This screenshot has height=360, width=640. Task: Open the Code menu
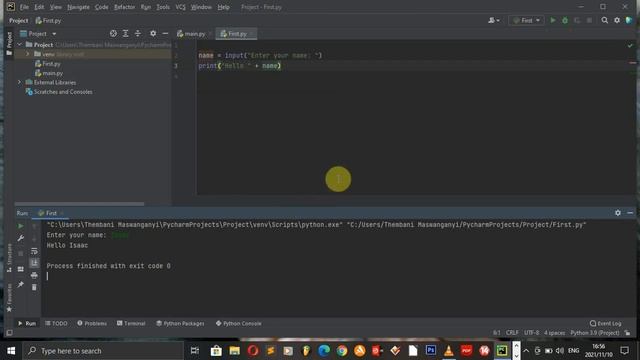(x=101, y=7)
